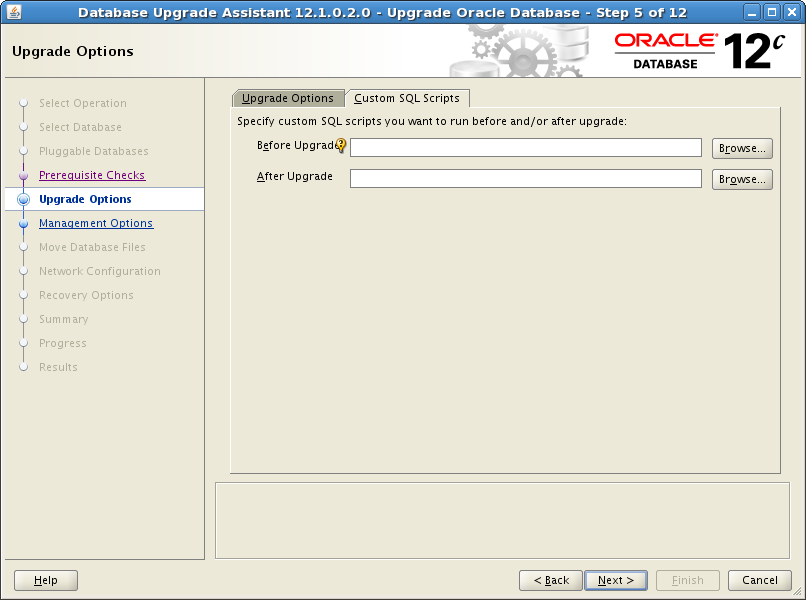Click the Results step label
The height and width of the screenshot is (600, 806).
click(x=58, y=367)
